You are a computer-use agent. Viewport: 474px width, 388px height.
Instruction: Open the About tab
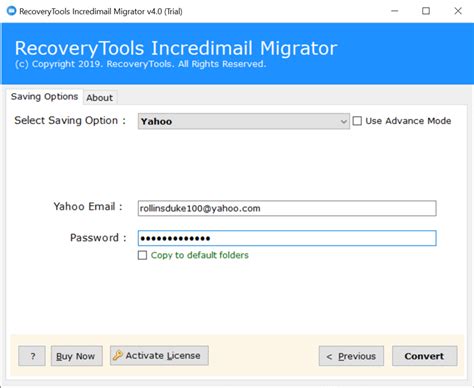tap(100, 98)
